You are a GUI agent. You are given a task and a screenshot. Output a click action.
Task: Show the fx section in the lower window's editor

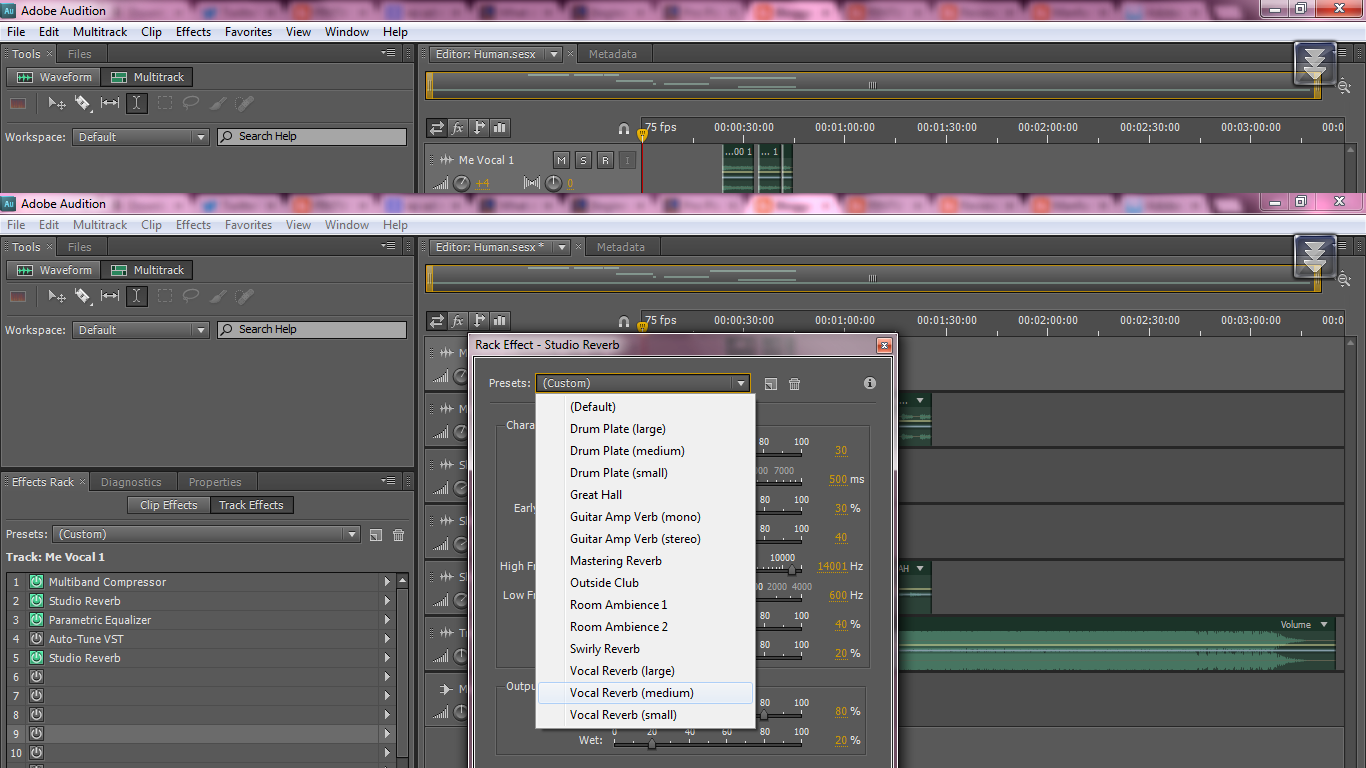(458, 321)
